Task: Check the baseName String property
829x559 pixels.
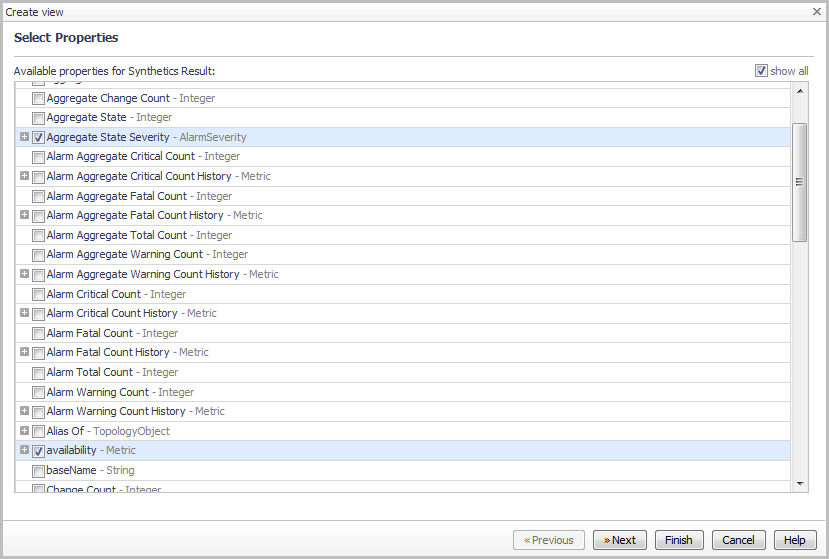Action: coord(38,470)
